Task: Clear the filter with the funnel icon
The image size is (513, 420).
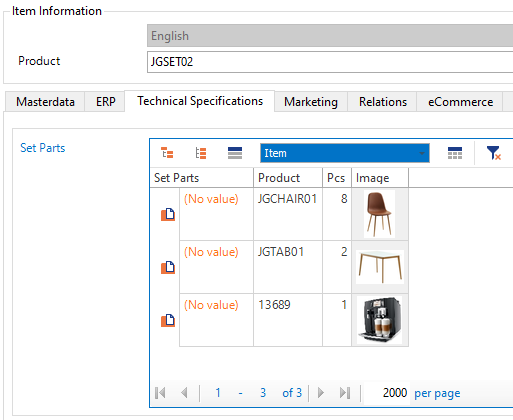Action: coord(494,153)
